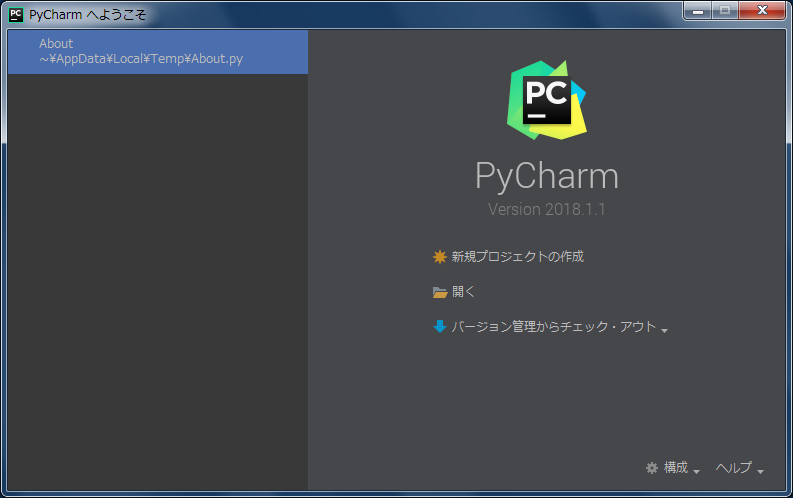The image size is (793, 498).
Task: Minimize the PyCharm welcome window
Action: (x=698, y=11)
